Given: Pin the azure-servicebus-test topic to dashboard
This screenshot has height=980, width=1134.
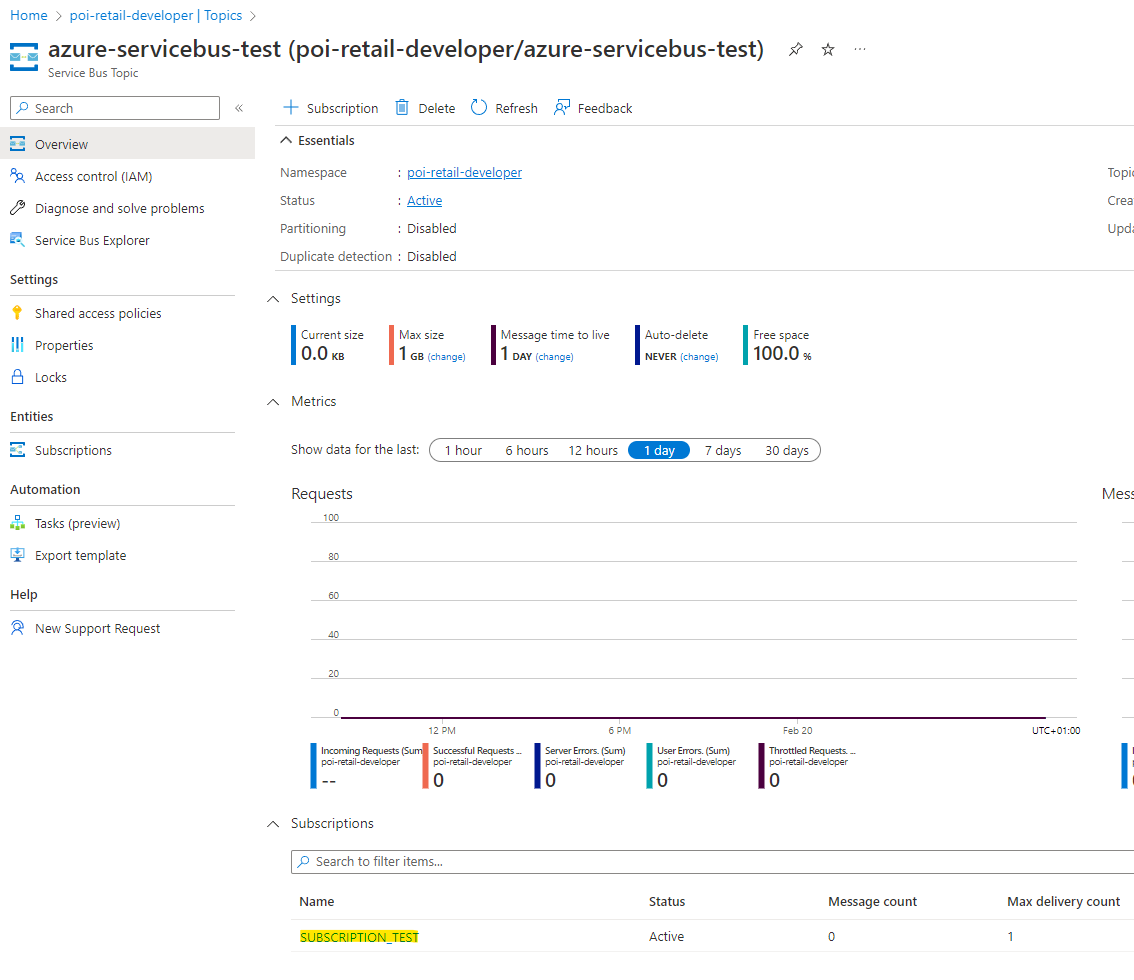Looking at the screenshot, I should (x=796, y=49).
